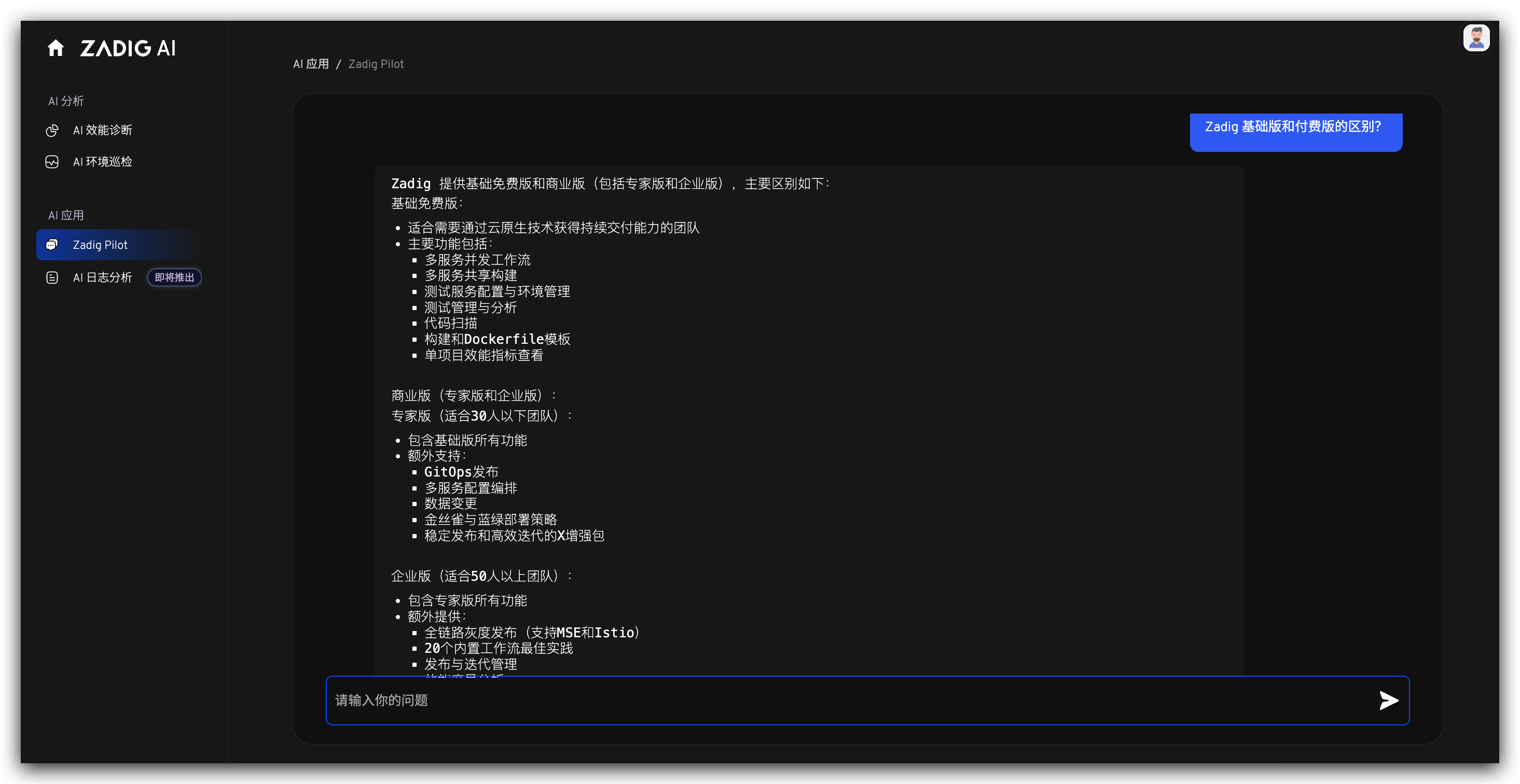Select the Zadig Pilot sidebar label
1520x784 pixels.
100,245
